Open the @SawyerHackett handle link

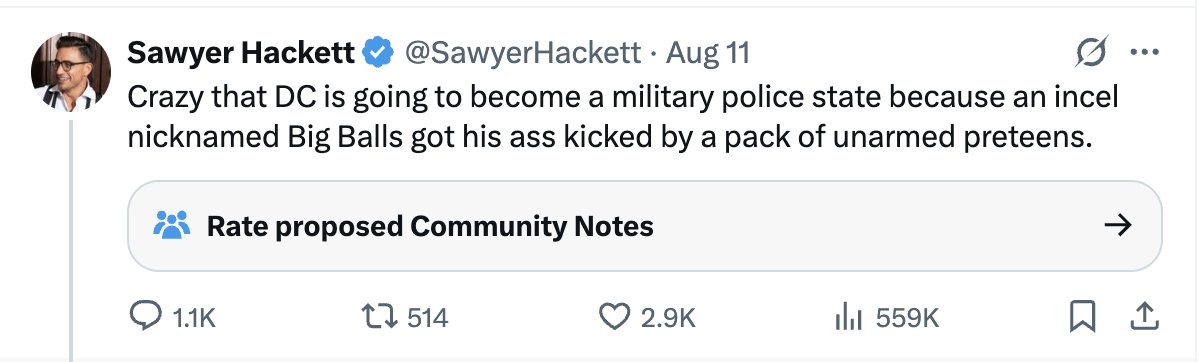520,52
